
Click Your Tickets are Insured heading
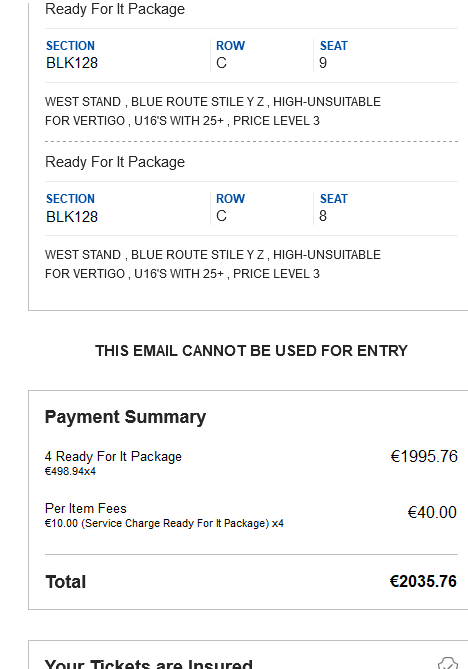(149, 663)
